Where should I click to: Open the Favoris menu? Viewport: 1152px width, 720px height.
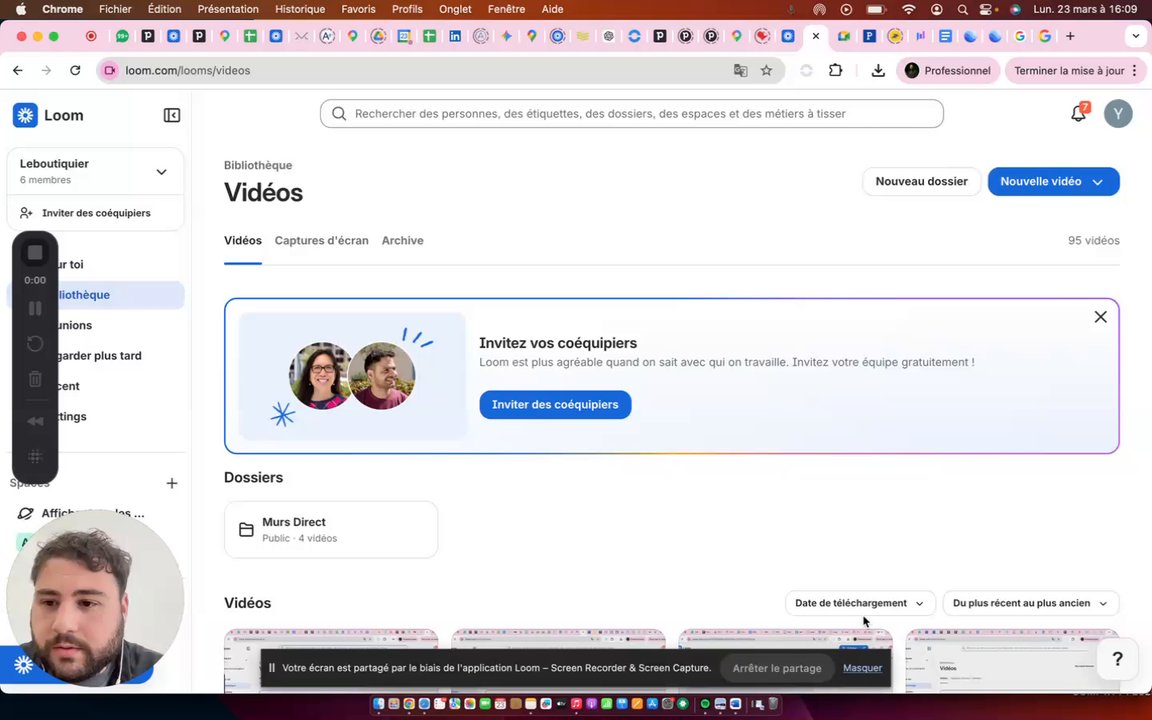pos(358,10)
